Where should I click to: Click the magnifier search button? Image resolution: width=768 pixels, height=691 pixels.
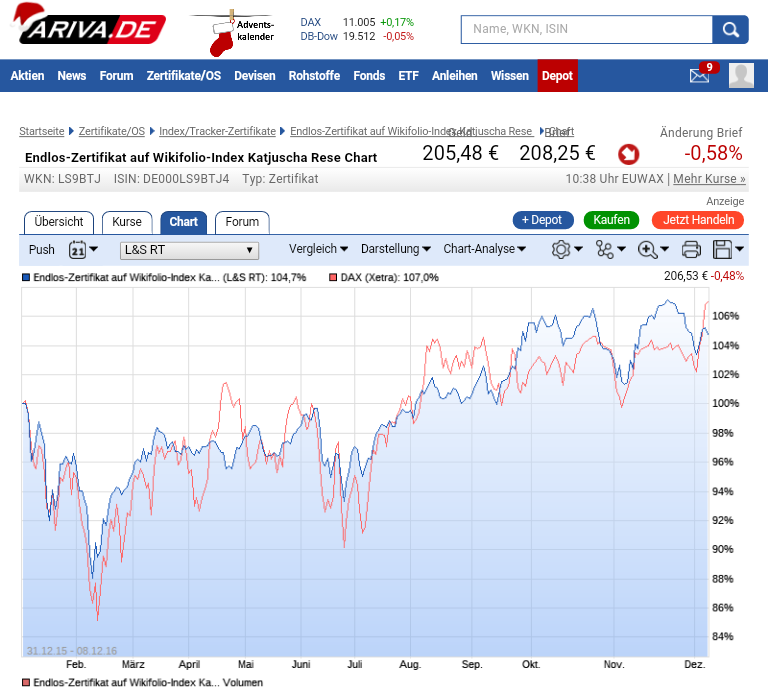[730, 29]
